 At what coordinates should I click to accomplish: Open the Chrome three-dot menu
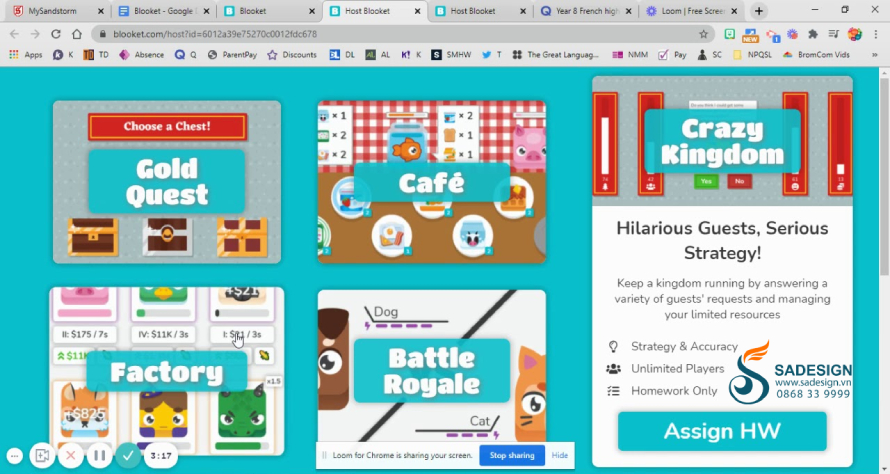coord(876,34)
